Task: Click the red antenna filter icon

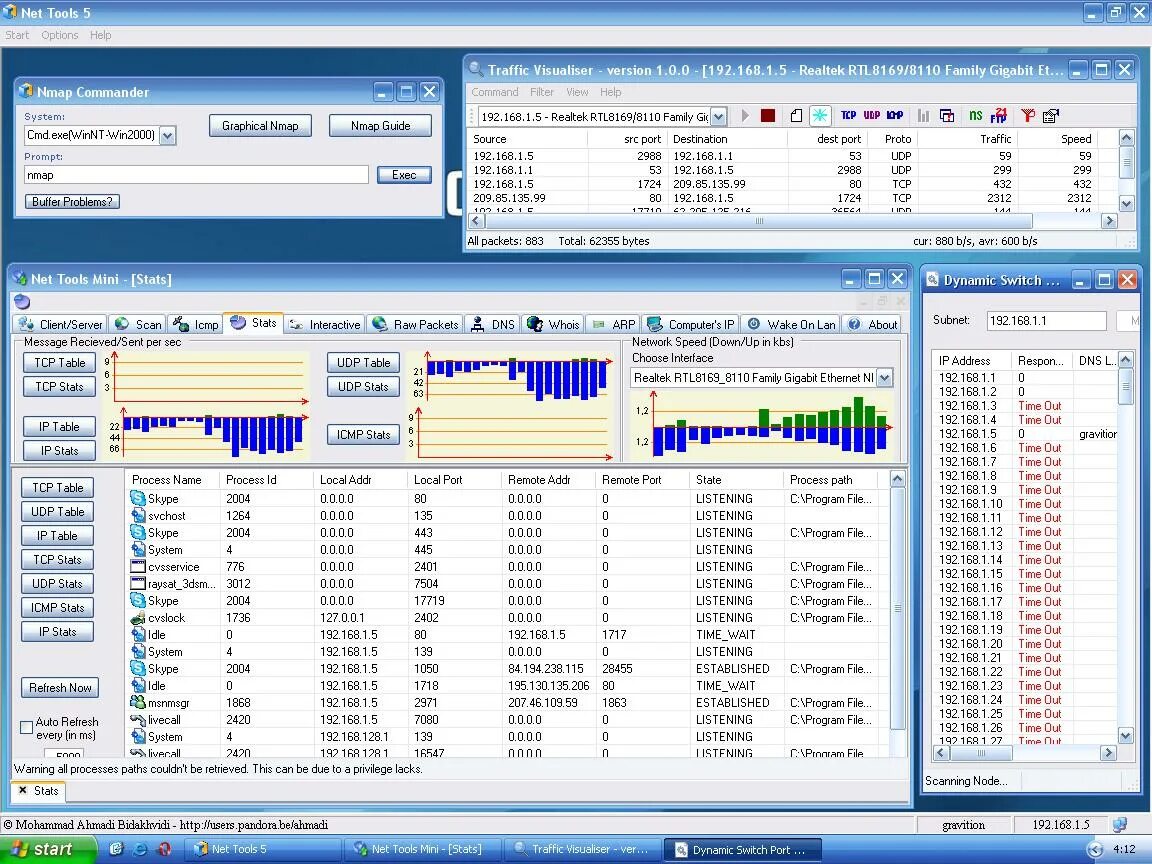Action: tap(1028, 115)
